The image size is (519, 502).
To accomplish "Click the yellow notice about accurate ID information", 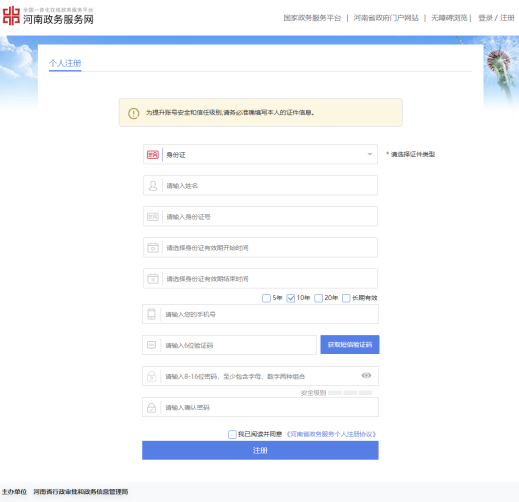I will [261, 112].
